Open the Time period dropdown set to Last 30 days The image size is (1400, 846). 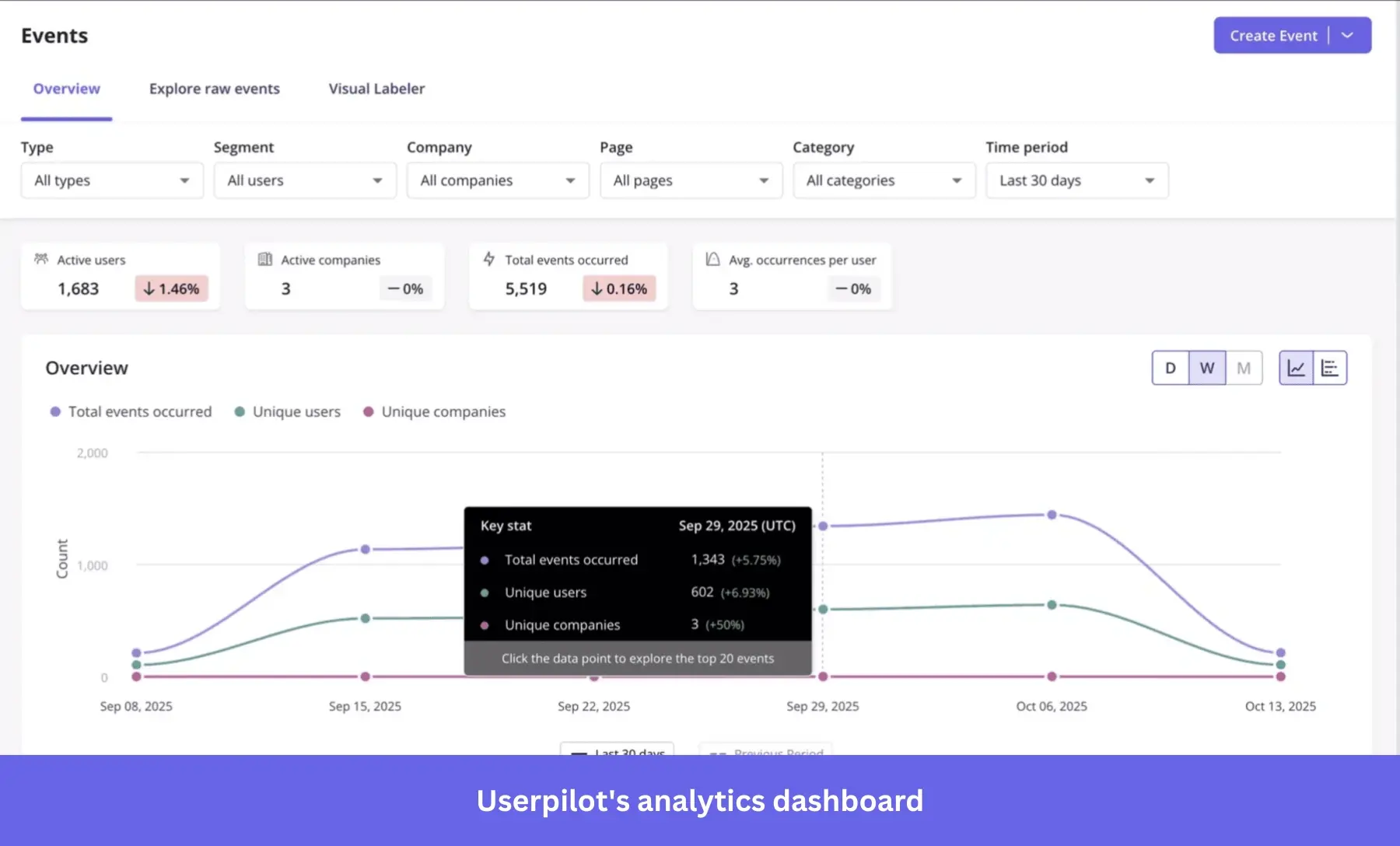point(1076,180)
